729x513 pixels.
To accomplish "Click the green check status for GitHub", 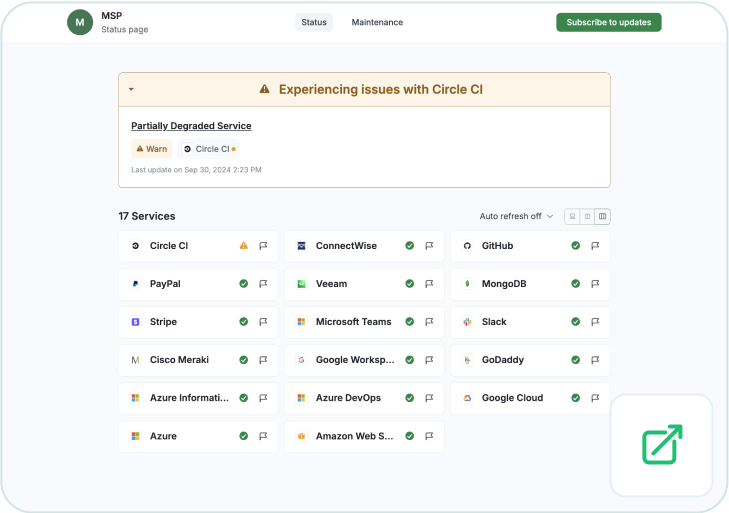I will coord(576,246).
